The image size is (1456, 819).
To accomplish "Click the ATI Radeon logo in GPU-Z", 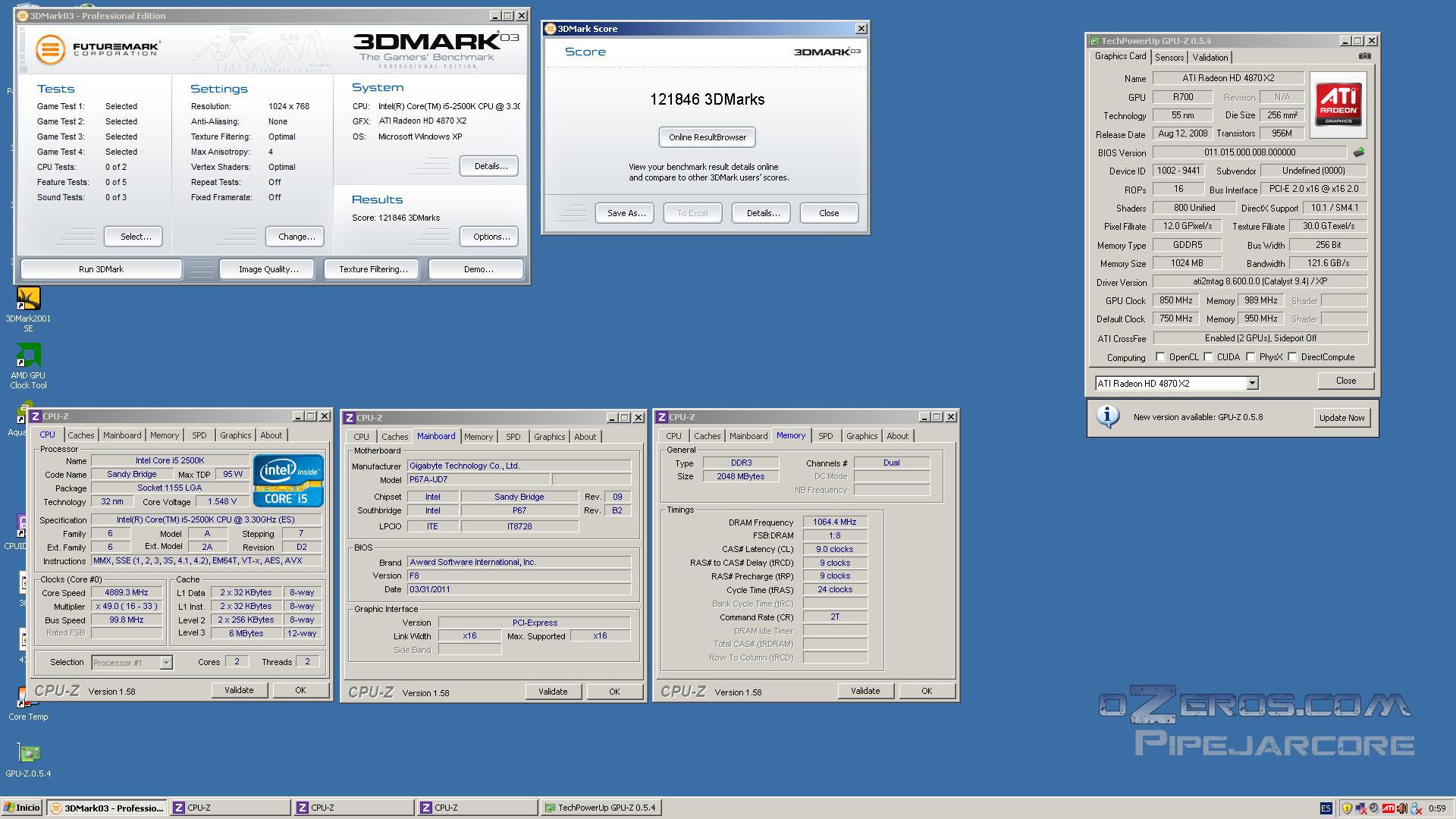I will click(1338, 105).
